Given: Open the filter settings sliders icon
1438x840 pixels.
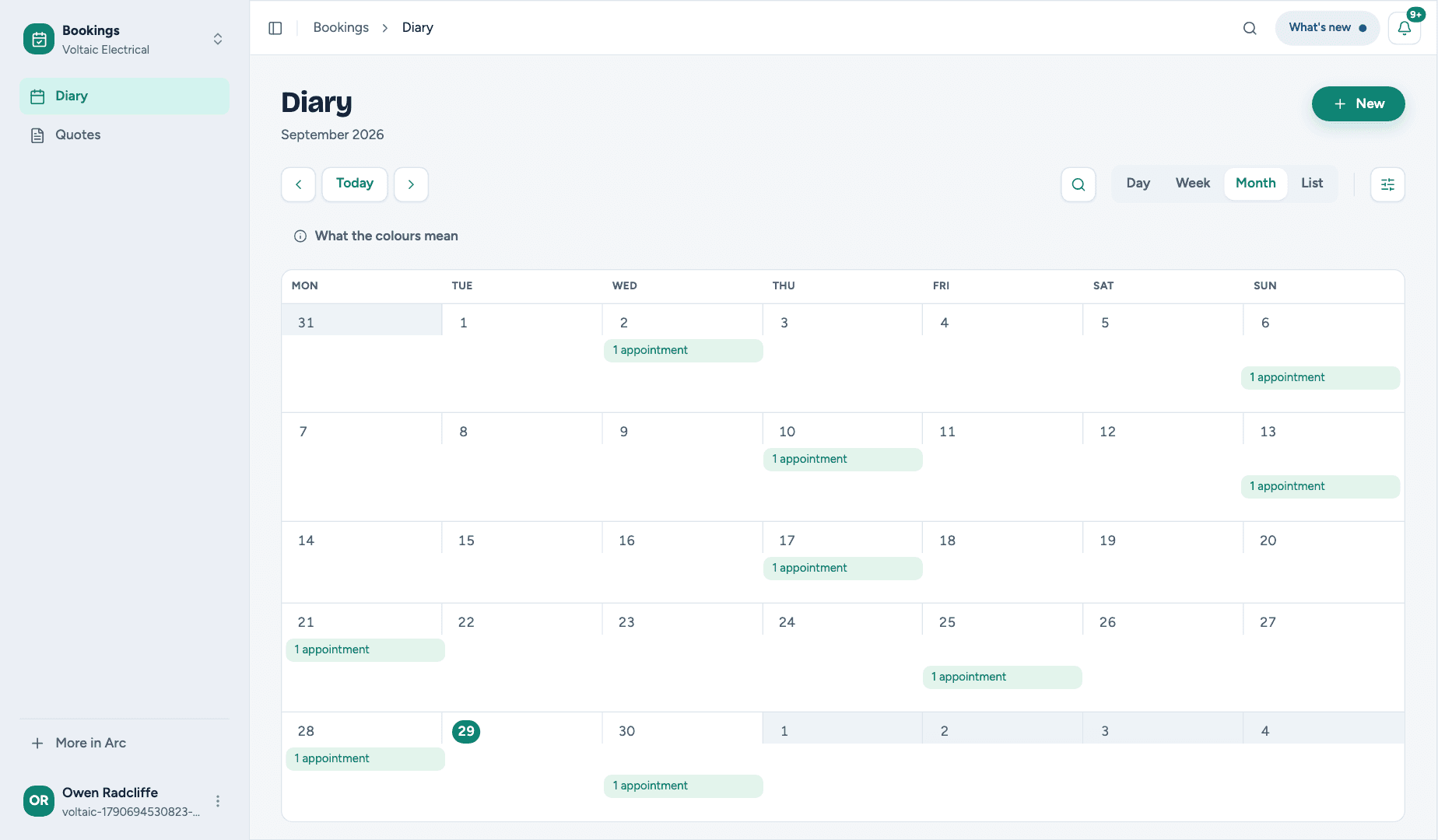Looking at the screenshot, I should (1387, 184).
